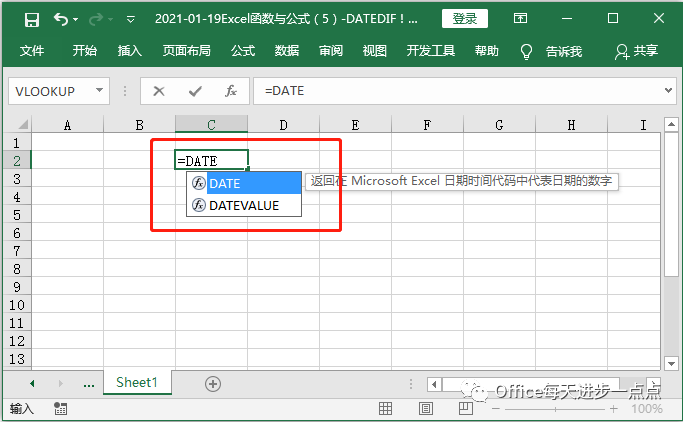Select row 10 header

[x=17, y=304]
